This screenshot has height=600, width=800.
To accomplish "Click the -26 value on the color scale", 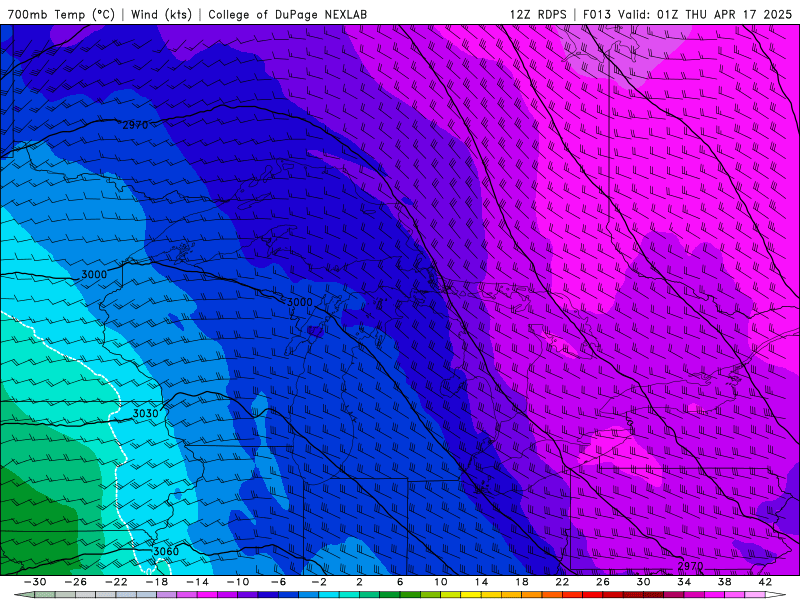I will tap(76, 582).
